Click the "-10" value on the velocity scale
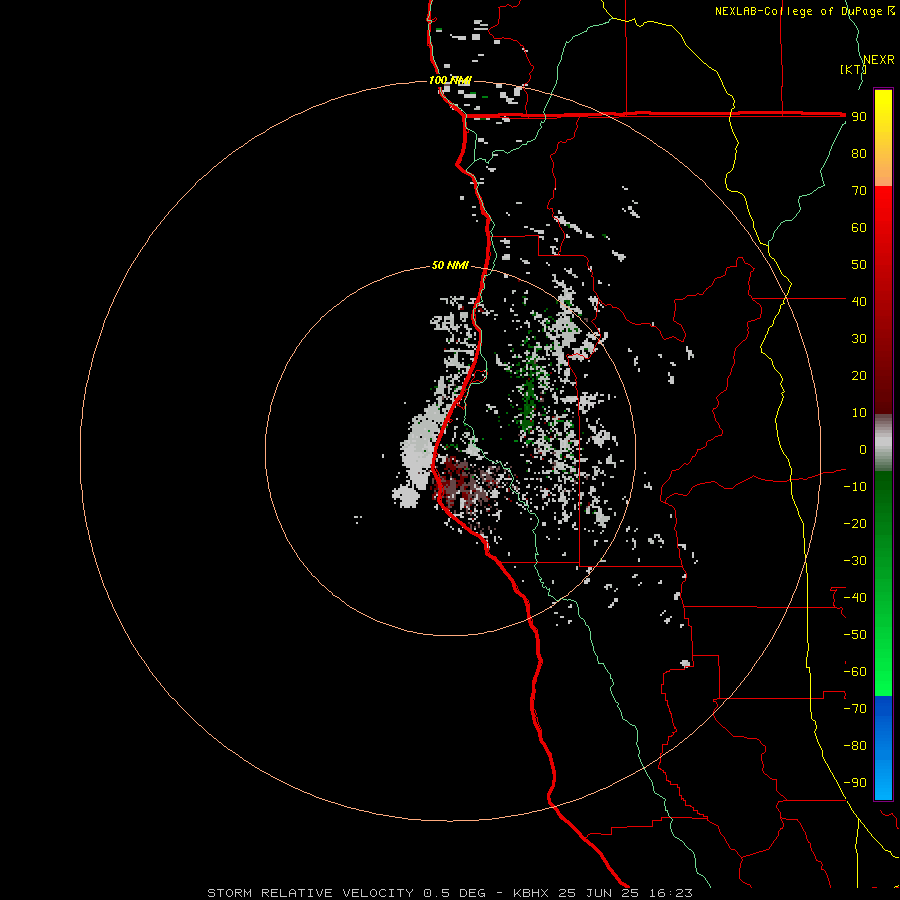The image size is (900, 900). point(855,487)
